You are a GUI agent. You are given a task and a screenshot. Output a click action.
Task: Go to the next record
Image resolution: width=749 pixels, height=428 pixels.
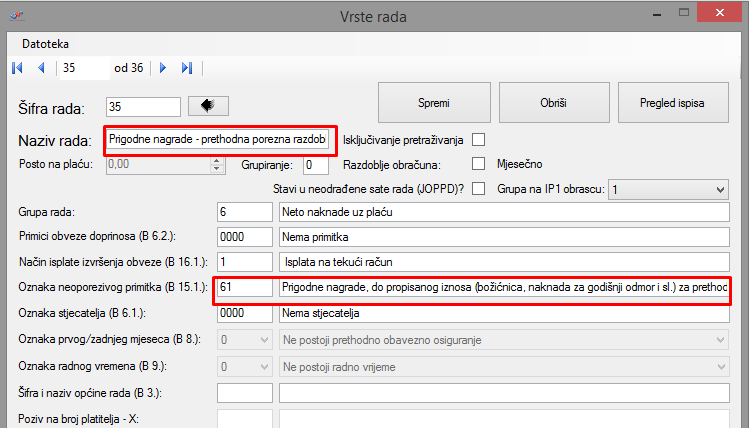coord(163,68)
